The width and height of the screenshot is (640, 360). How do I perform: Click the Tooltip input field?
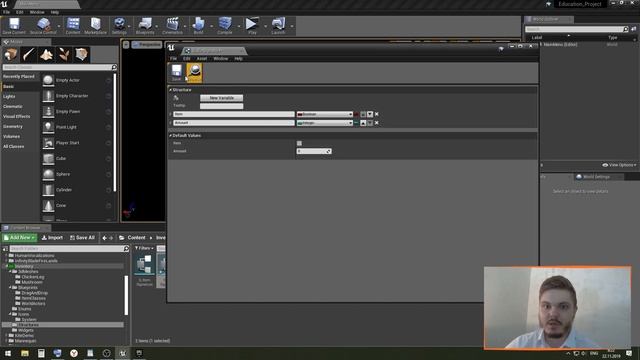[222, 106]
